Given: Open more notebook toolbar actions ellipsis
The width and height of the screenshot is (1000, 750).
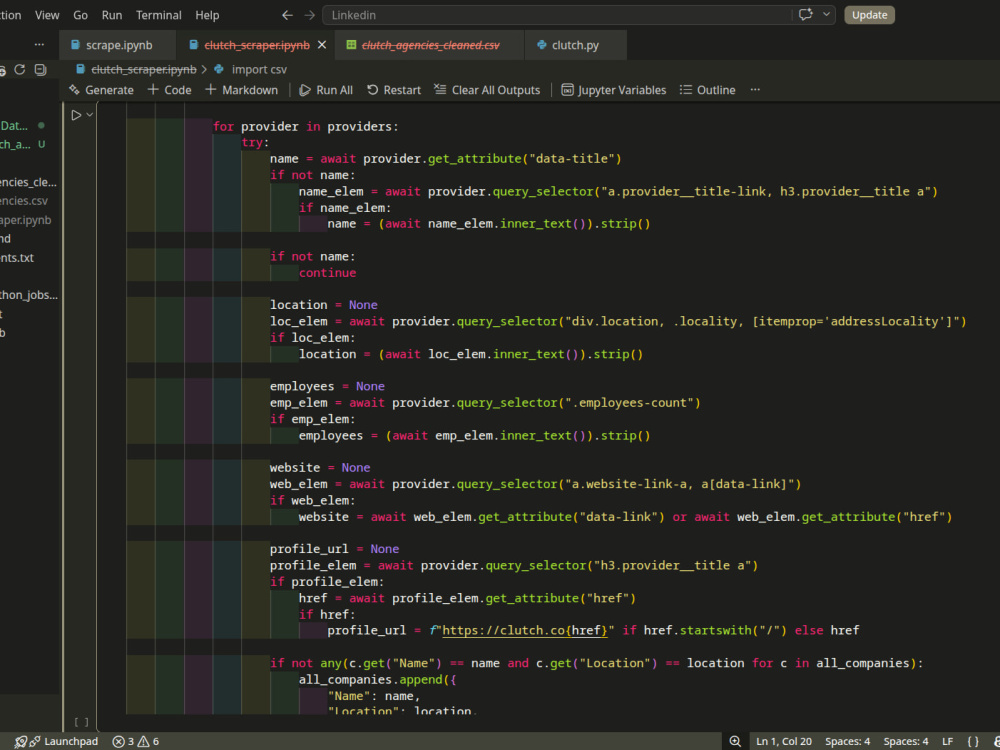Looking at the screenshot, I should tap(755, 90).
